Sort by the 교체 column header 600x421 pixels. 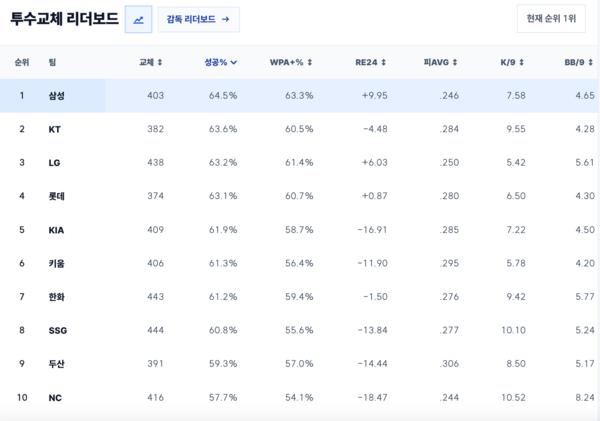click(151, 62)
